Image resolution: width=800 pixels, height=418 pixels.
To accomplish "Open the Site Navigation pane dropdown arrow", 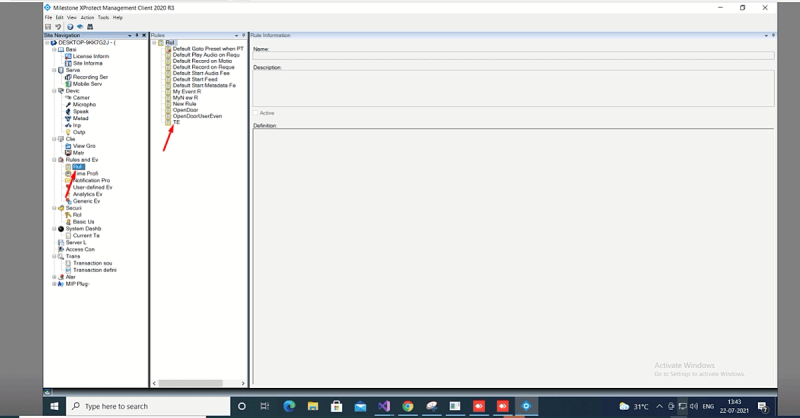I will (130, 35).
